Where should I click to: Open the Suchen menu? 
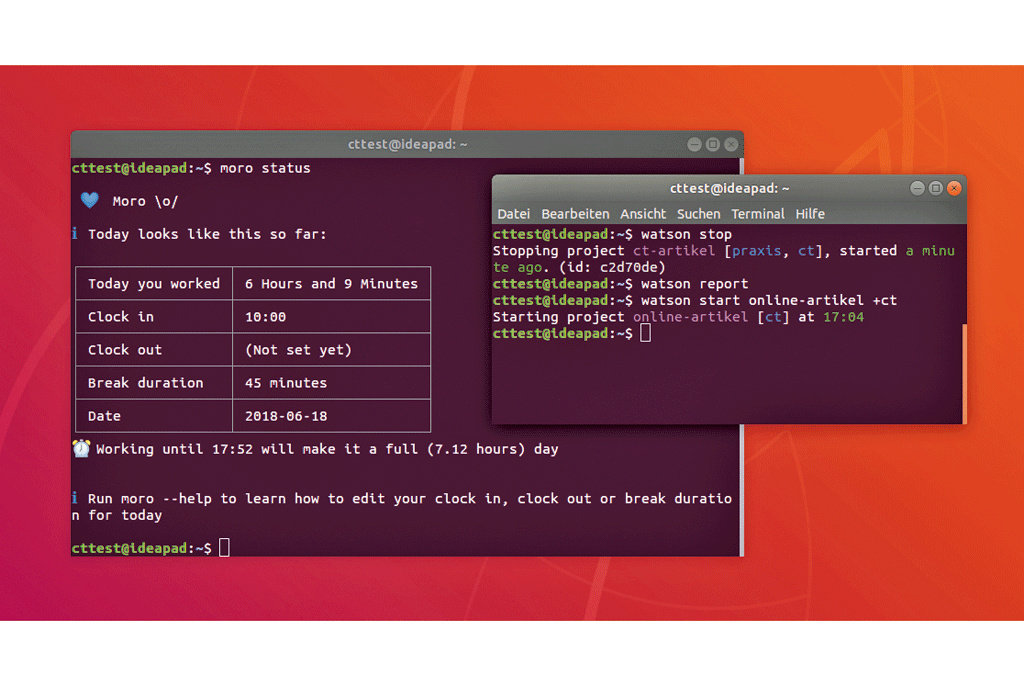pos(698,214)
